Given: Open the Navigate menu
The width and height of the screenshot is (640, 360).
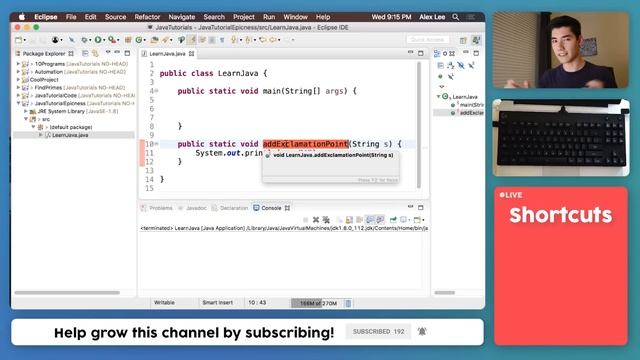Looking at the screenshot, I should pos(182,17).
